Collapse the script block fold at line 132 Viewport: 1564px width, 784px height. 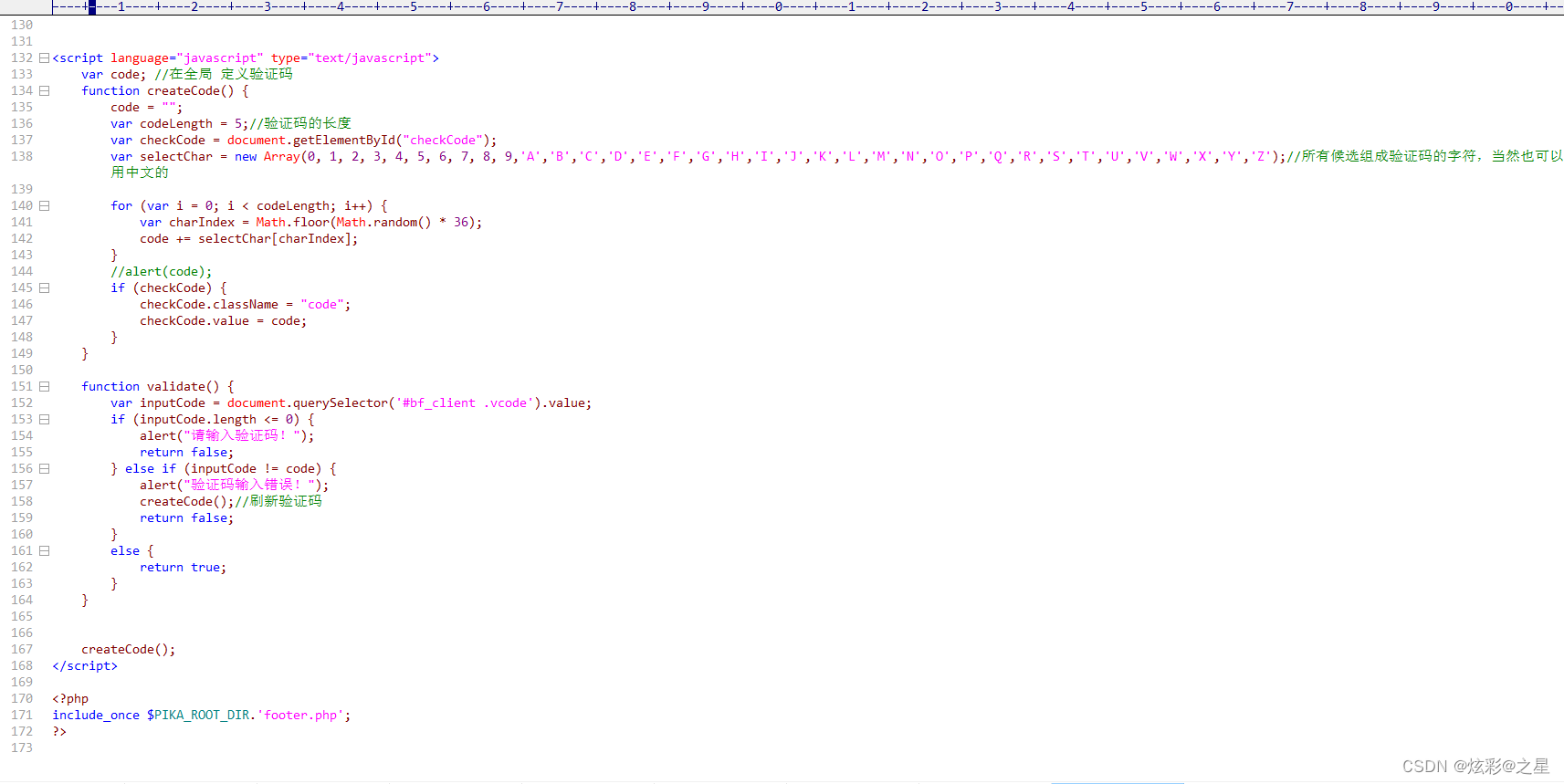pos(44,58)
